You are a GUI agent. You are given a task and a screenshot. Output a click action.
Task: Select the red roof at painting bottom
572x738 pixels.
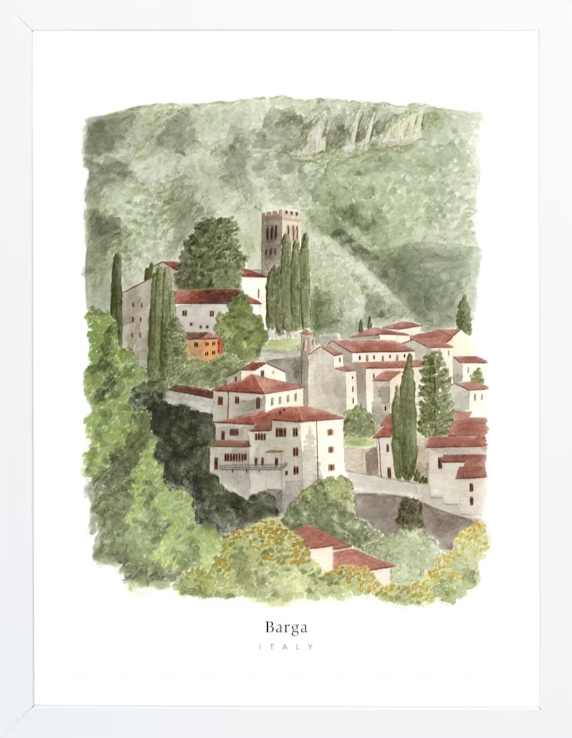click(x=341, y=548)
